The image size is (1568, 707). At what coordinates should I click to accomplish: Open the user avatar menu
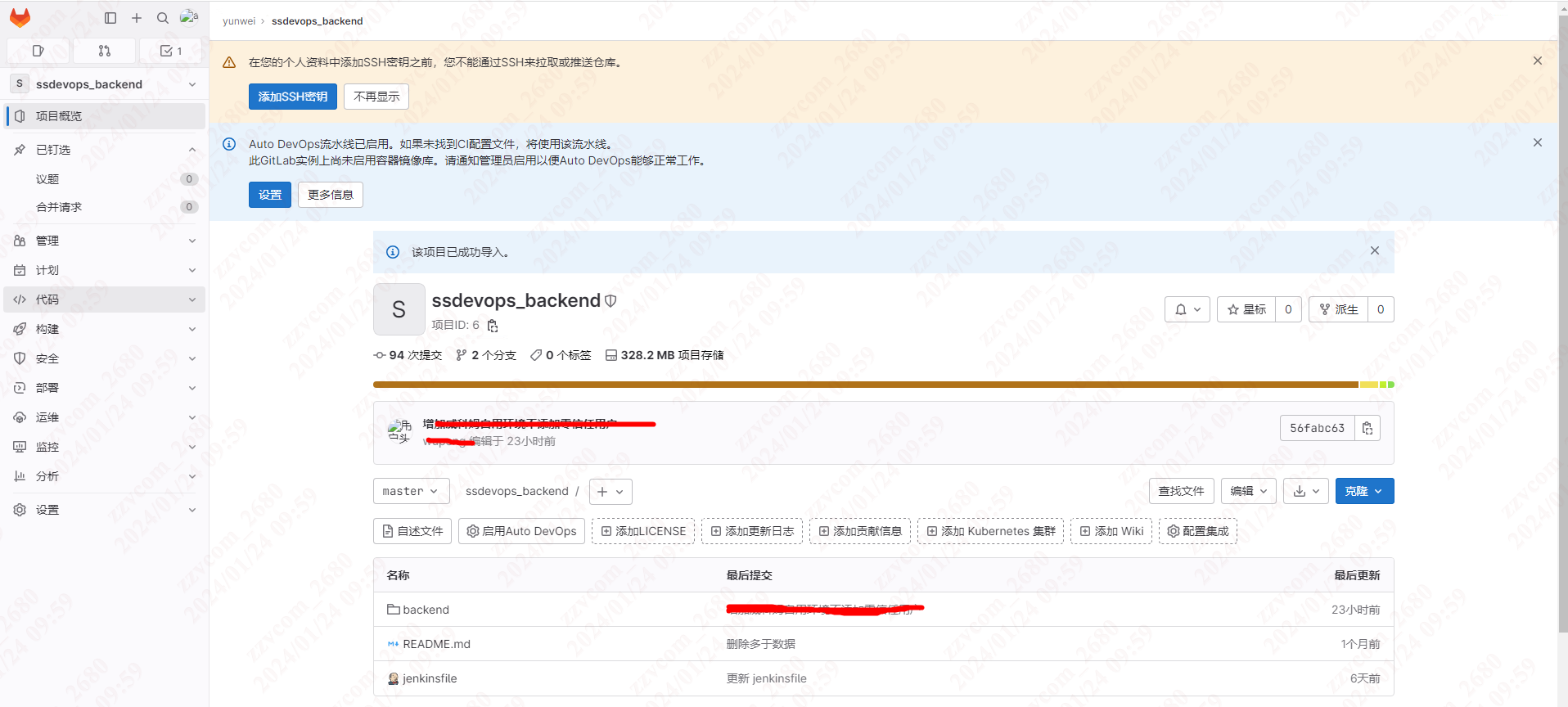[189, 17]
